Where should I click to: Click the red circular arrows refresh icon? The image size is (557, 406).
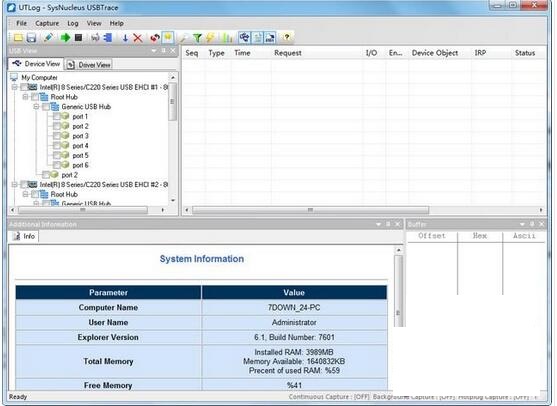pos(155,38)
